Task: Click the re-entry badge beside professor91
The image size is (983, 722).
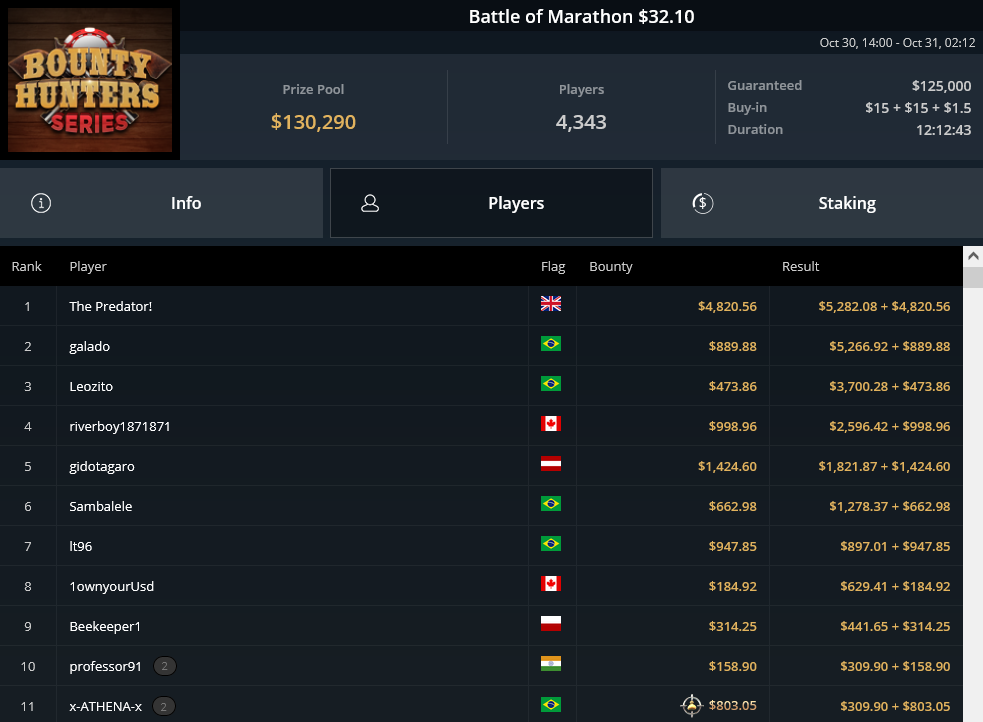Action: pos(165,666)
